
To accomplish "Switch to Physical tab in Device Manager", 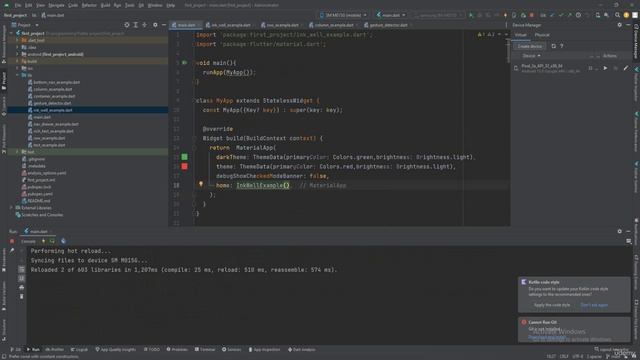I will pos(542,35).
